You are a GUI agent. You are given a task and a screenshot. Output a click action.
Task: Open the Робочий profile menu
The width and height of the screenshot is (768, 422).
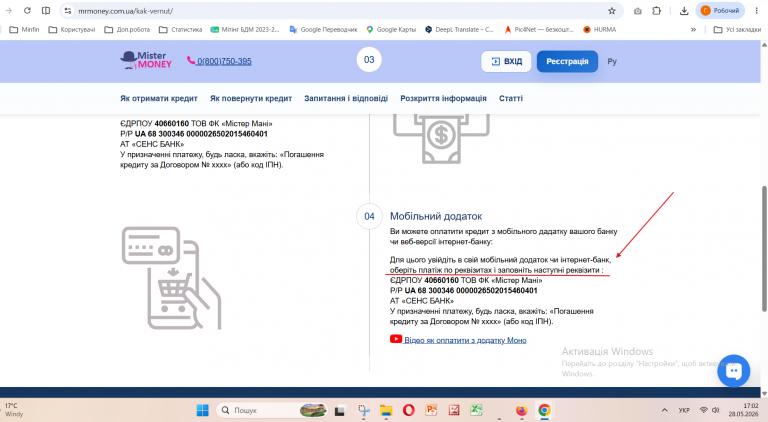720,11
